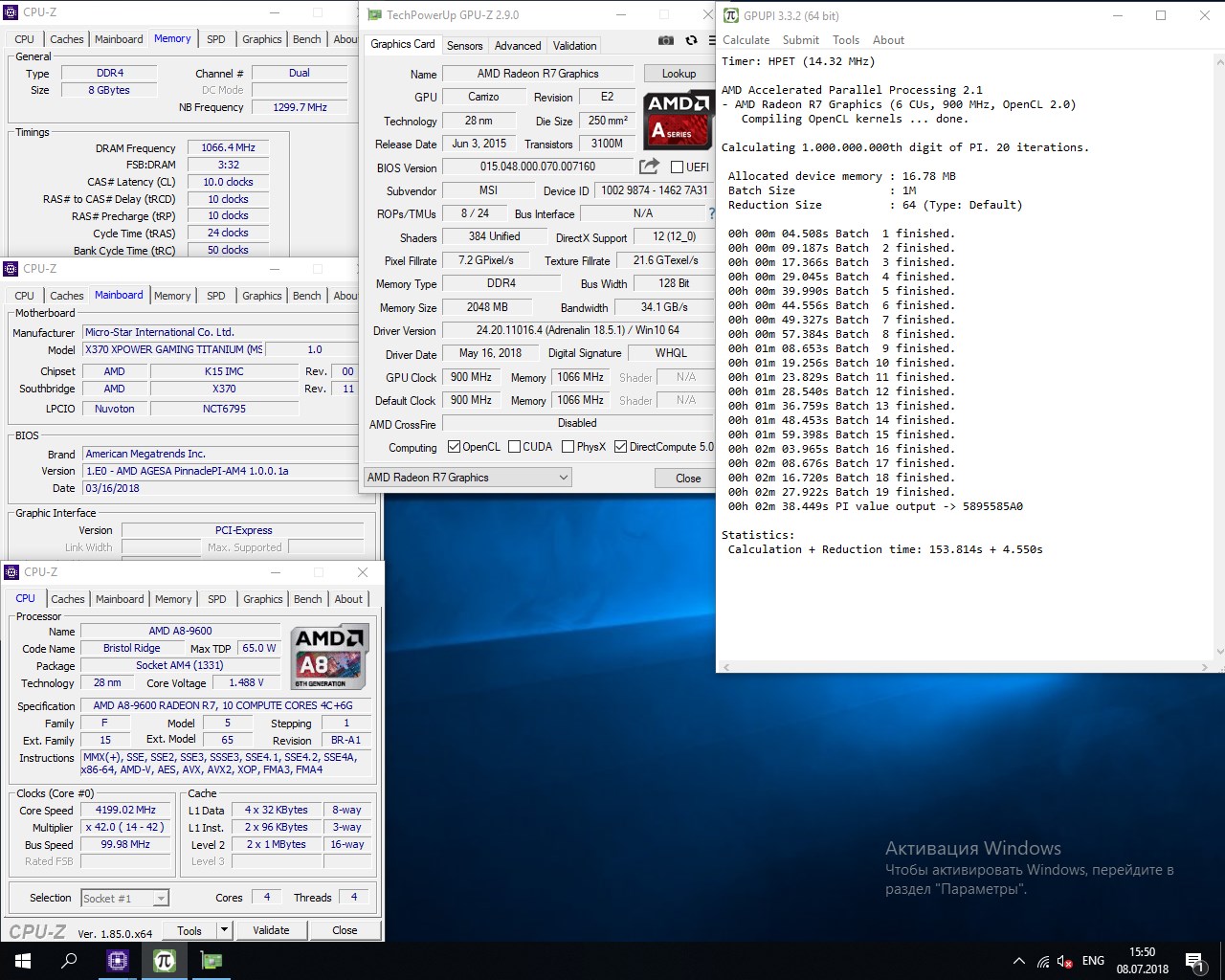The image size is (1225, 980).
Task: Click the Bus Interface question mark icon
Action: point(711,213)
